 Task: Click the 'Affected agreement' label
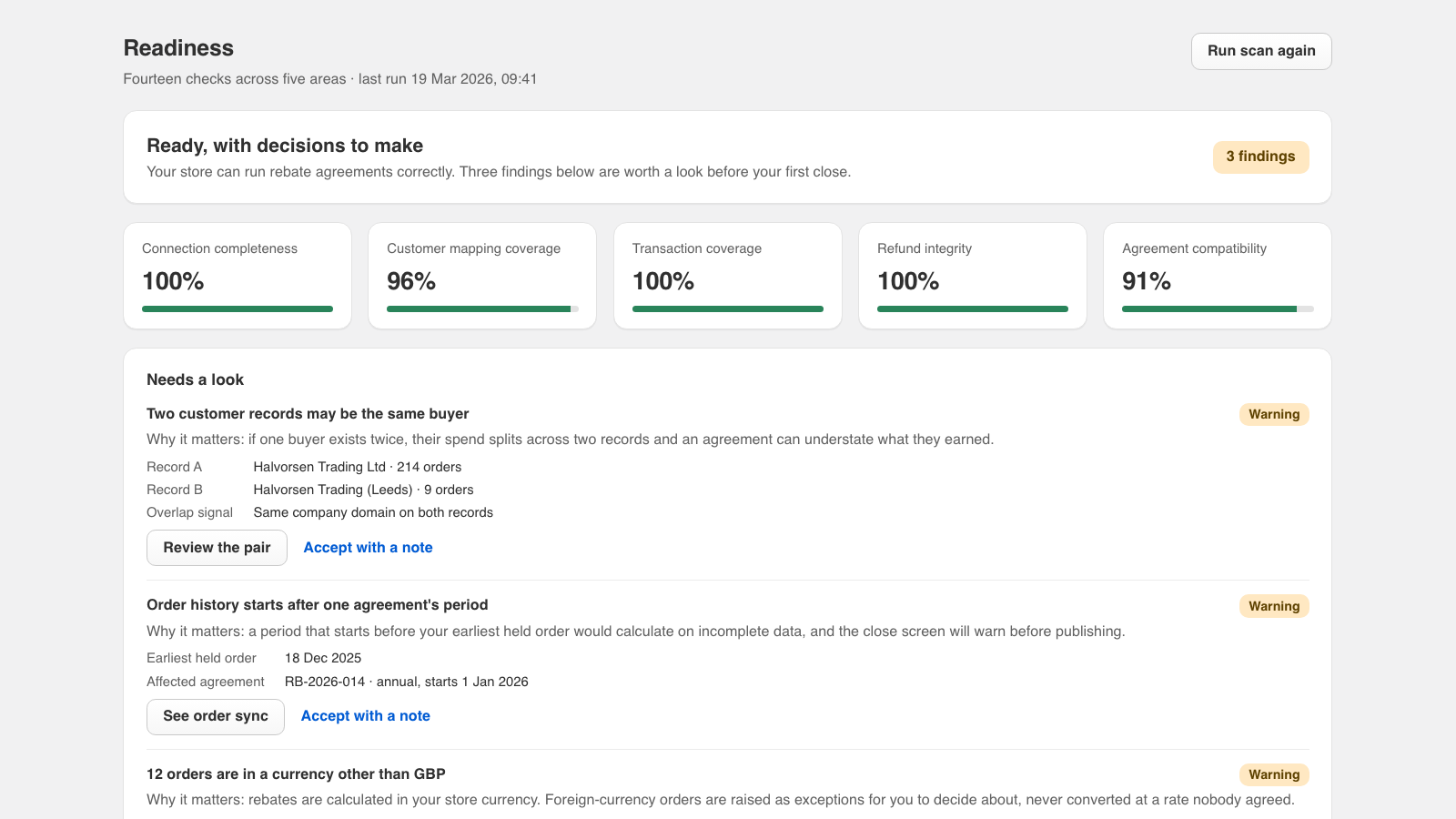[x=206, y=682]
